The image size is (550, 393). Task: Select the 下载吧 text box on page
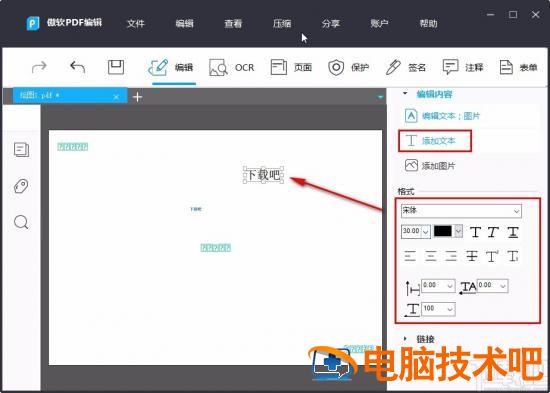pyautogui.click(x=264, y=175)
